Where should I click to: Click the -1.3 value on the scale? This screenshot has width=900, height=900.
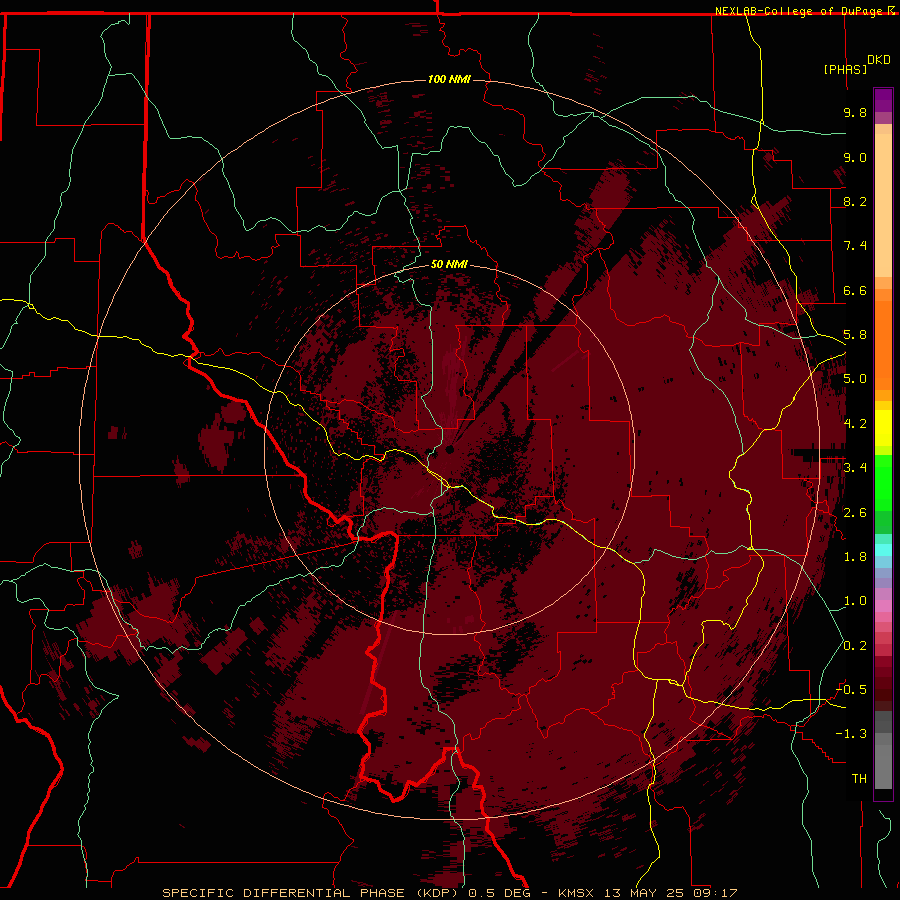coord(851,734)
